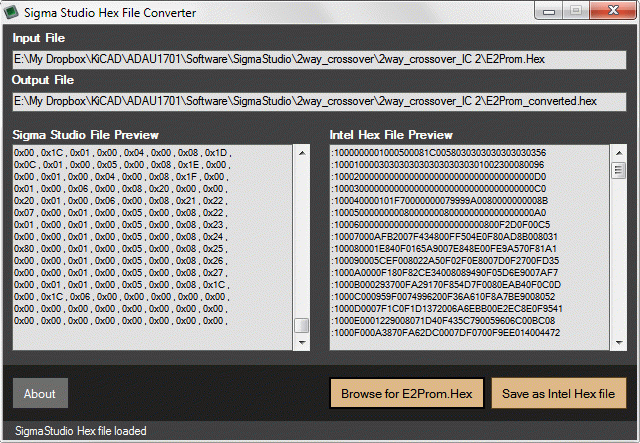The height and width of the screenshot is (443, 640).
Task: Click into the Output File path field
Action: (x=319, y=101)
